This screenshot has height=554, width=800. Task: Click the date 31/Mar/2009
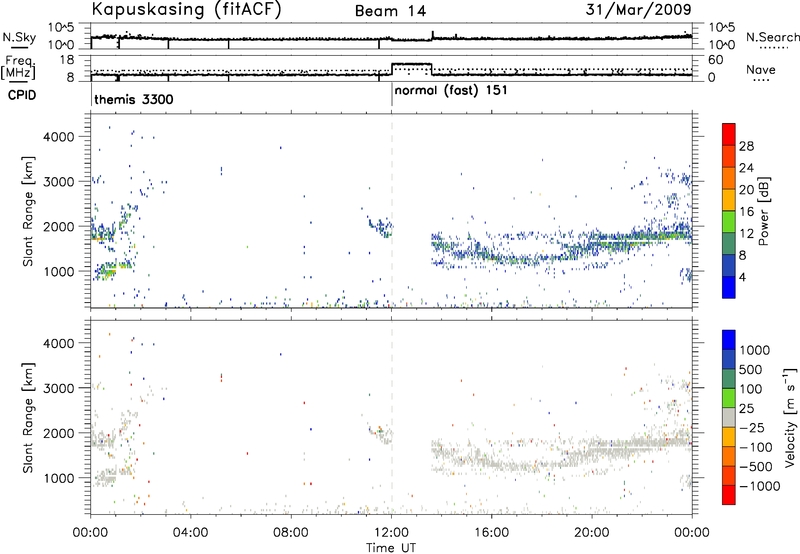[638, 9]
